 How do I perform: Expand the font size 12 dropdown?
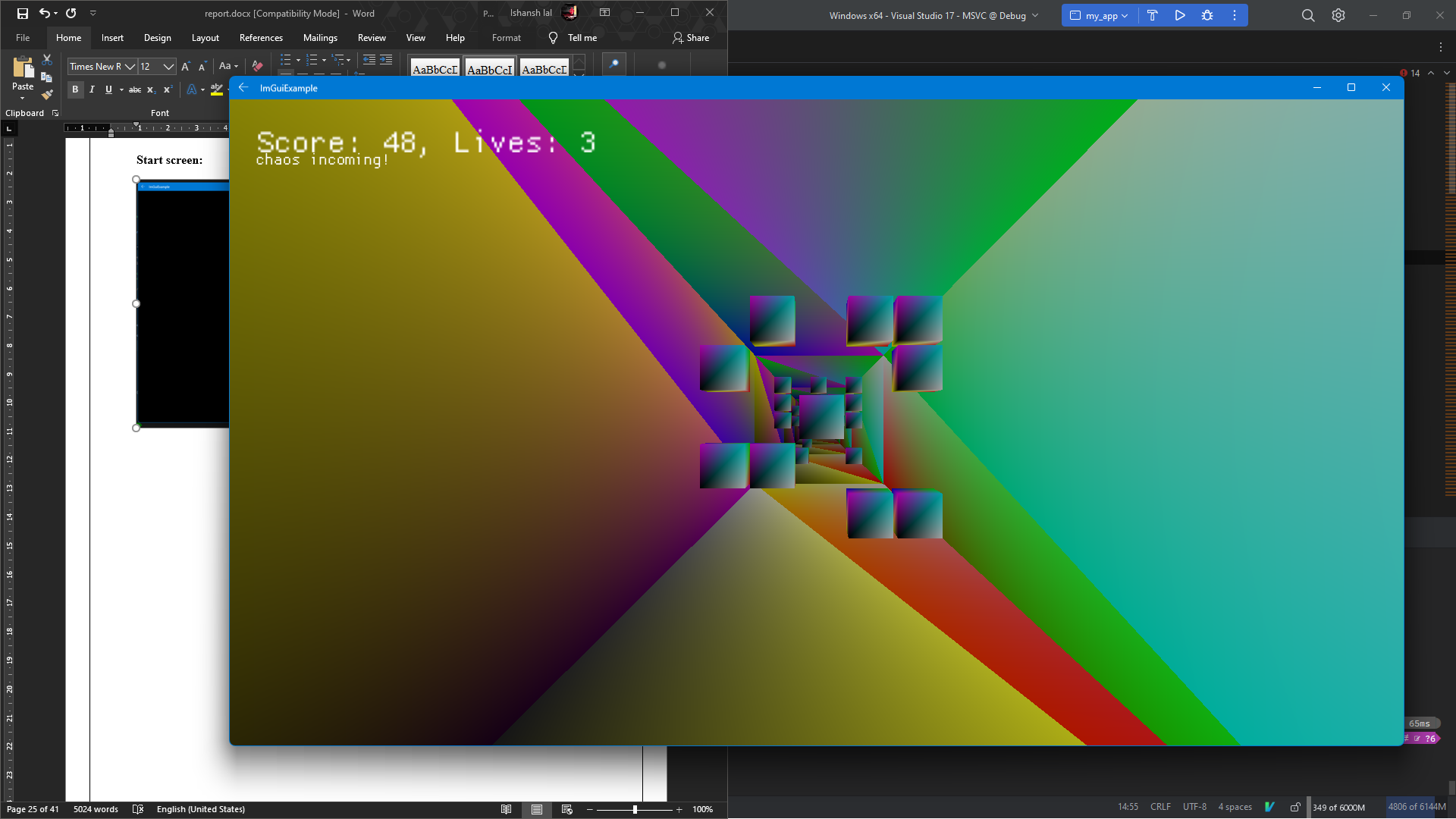pos(168,67)
